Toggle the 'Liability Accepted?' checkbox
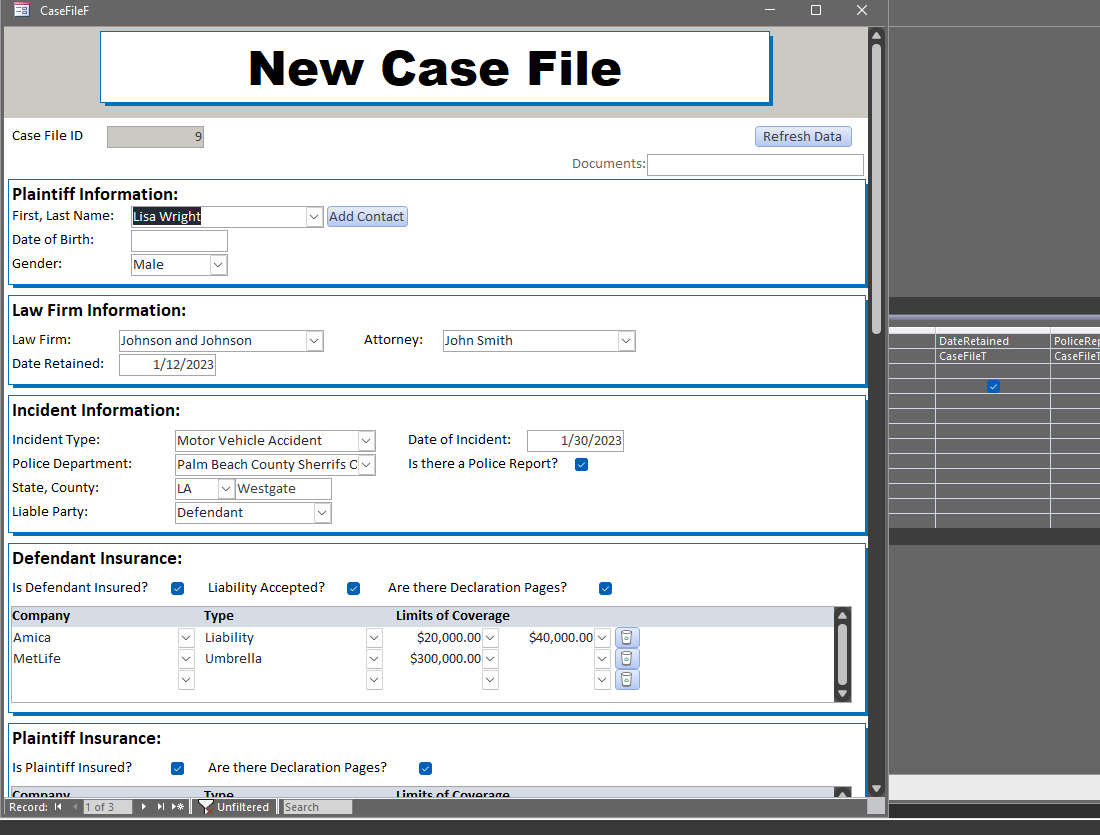The image size is (1100, 835). coord(353,588)
